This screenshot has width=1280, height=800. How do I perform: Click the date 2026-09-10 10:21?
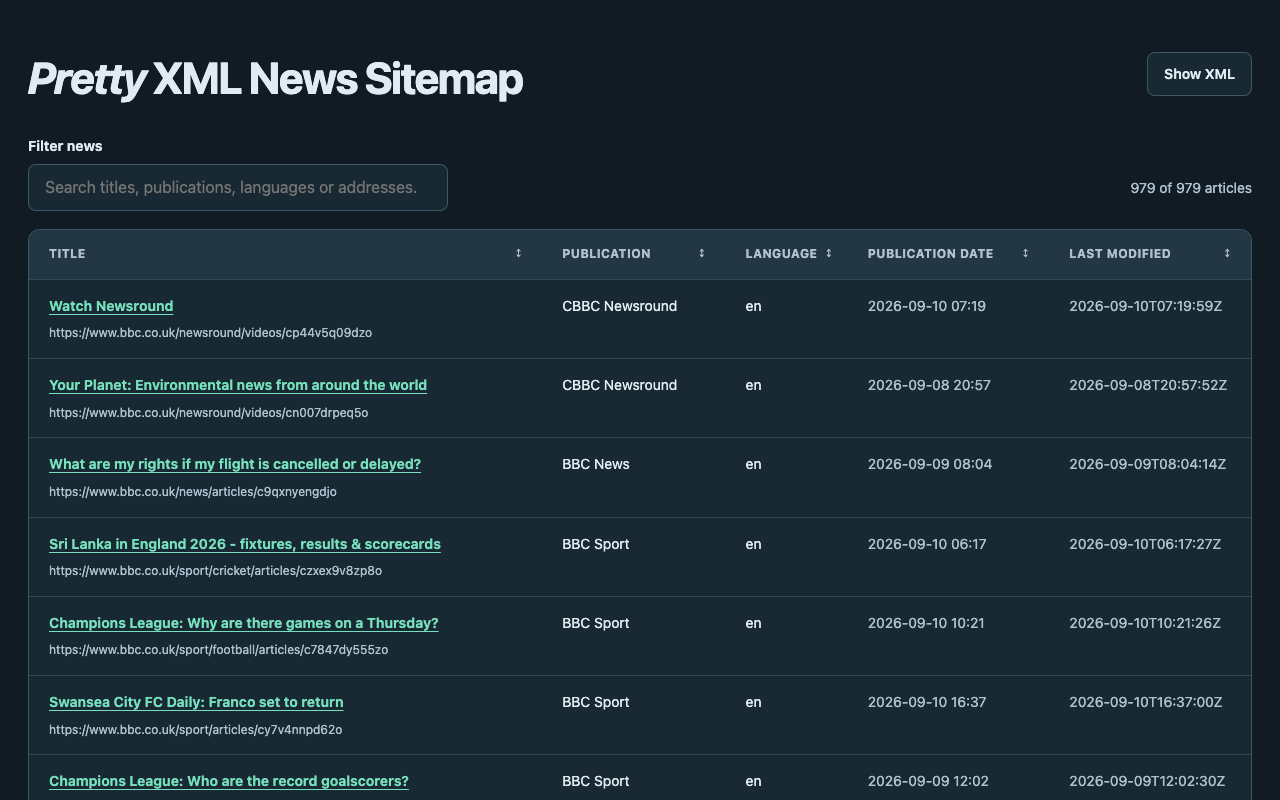(x=926, y=623)
